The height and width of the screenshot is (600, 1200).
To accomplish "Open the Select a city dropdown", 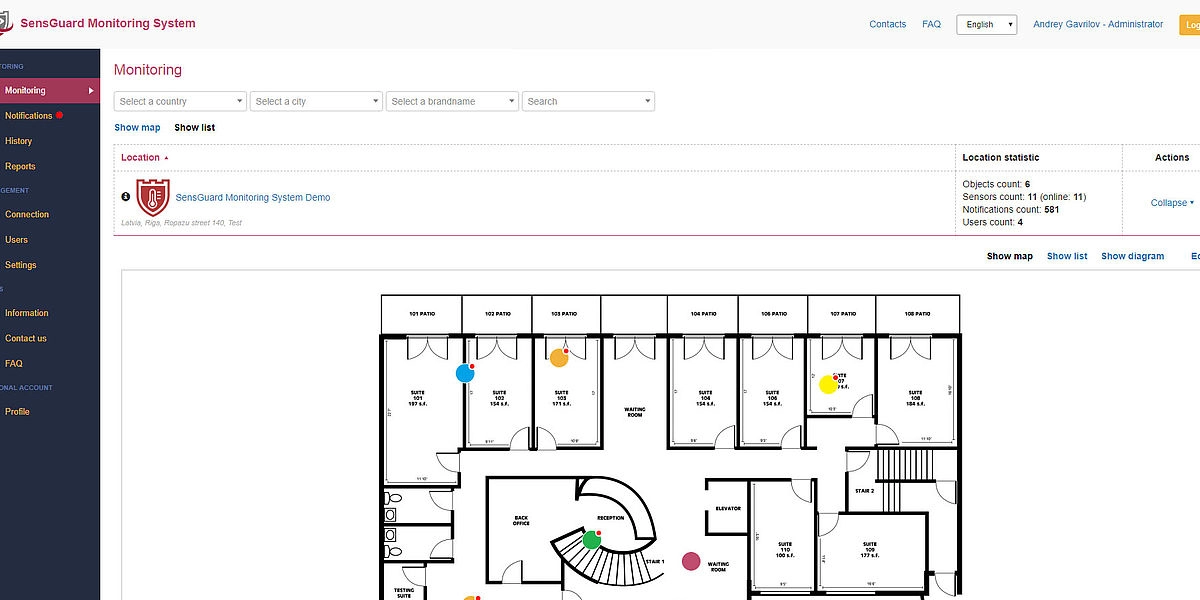I will coord(316,101).
